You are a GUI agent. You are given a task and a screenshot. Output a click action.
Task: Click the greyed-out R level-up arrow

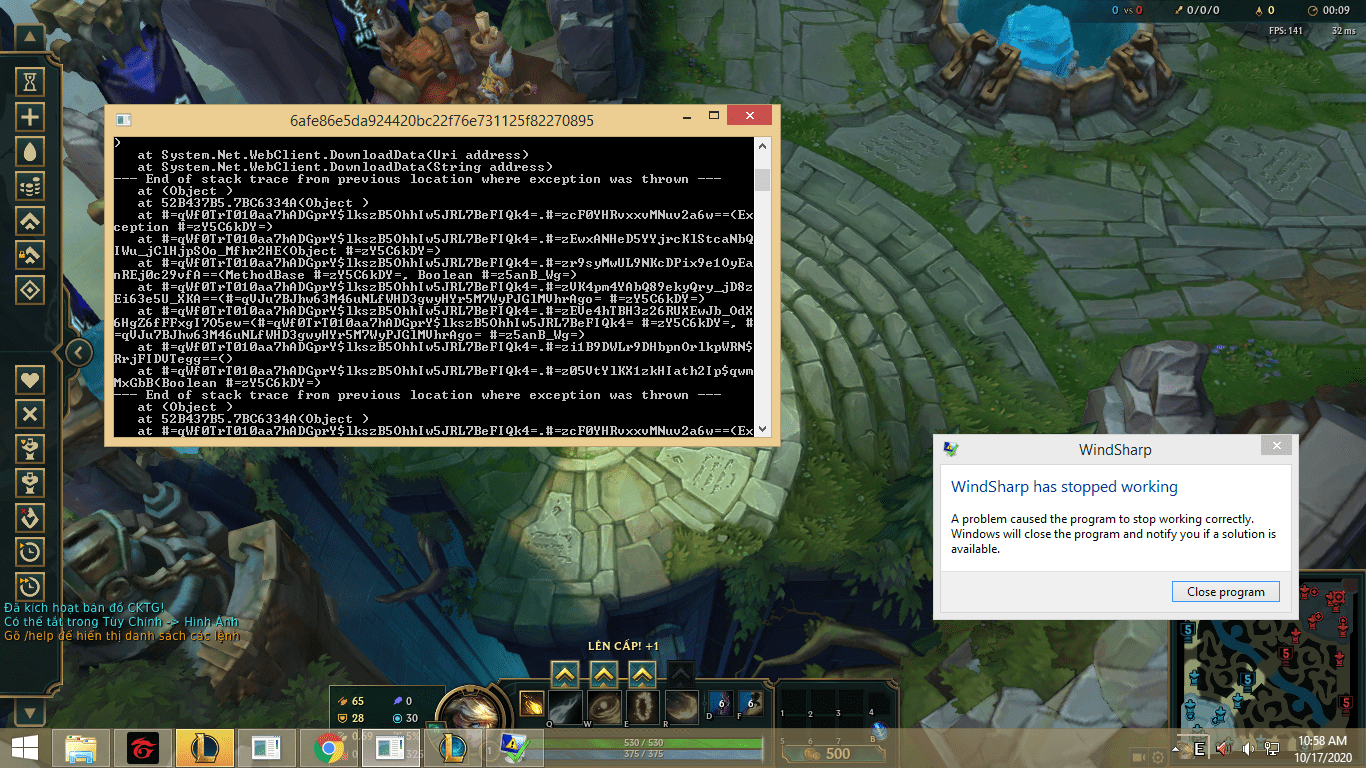680,675
